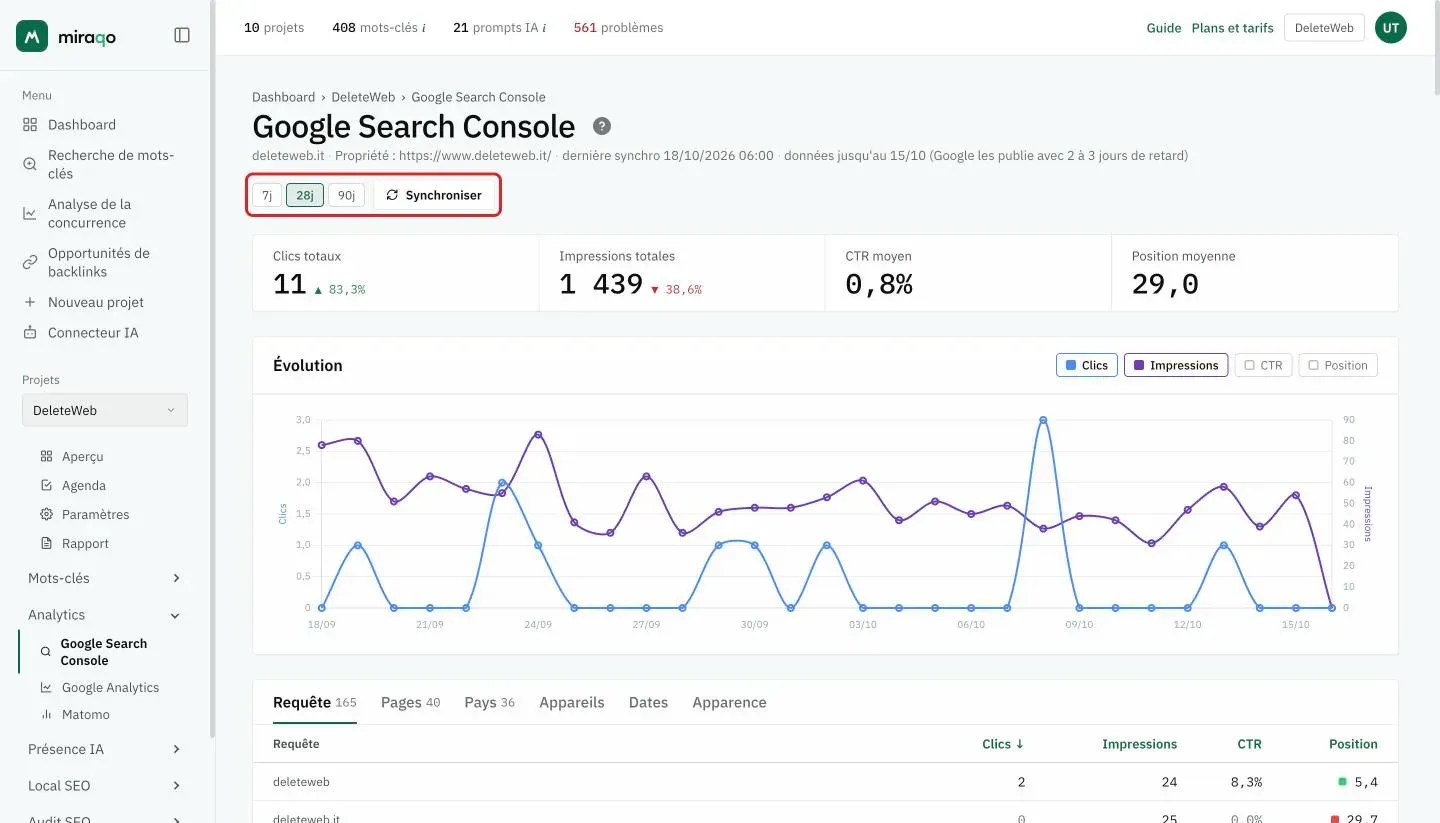Image resolution: width=1440 pixels, height=823 pixels.
Task: Click the miraqo logo icon
Action: point(32,36)
